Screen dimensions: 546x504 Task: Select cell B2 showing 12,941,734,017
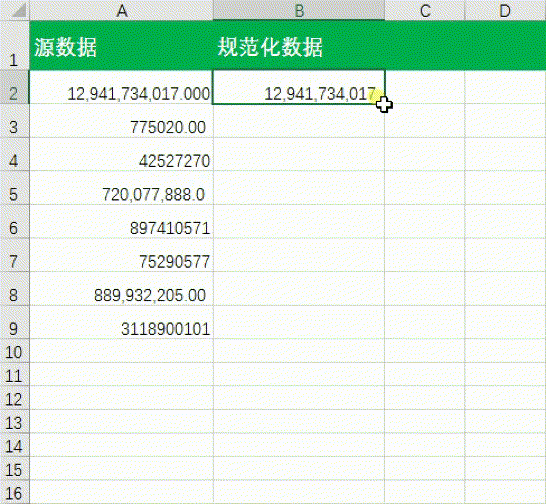299,87
